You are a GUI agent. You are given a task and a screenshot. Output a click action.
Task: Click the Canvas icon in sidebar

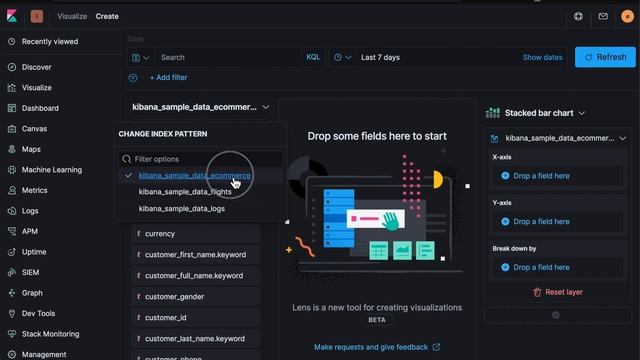click(x=12, y=129)
